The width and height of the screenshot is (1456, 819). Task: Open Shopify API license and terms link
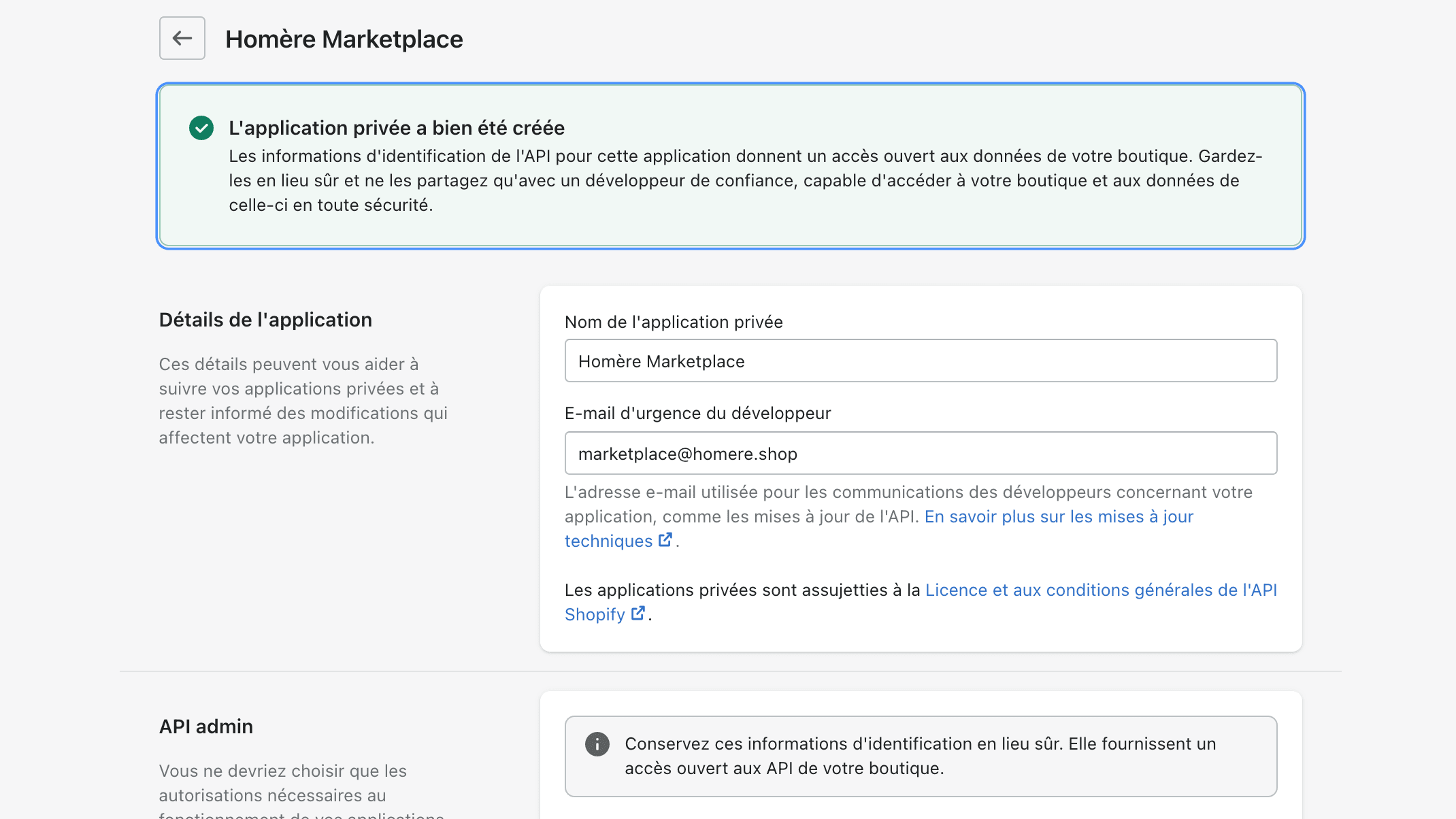[1101, 590]
